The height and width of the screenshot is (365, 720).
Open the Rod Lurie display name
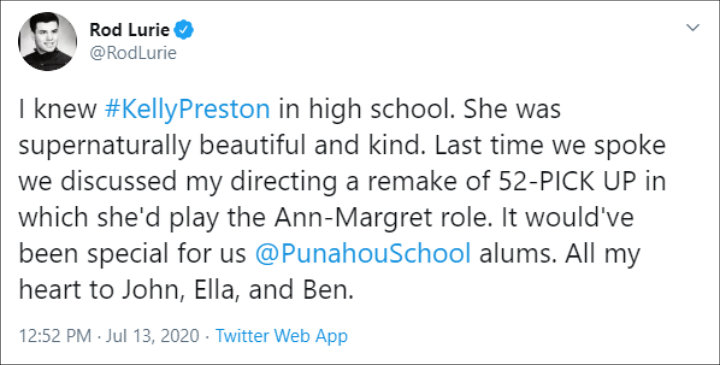[129, 30]
